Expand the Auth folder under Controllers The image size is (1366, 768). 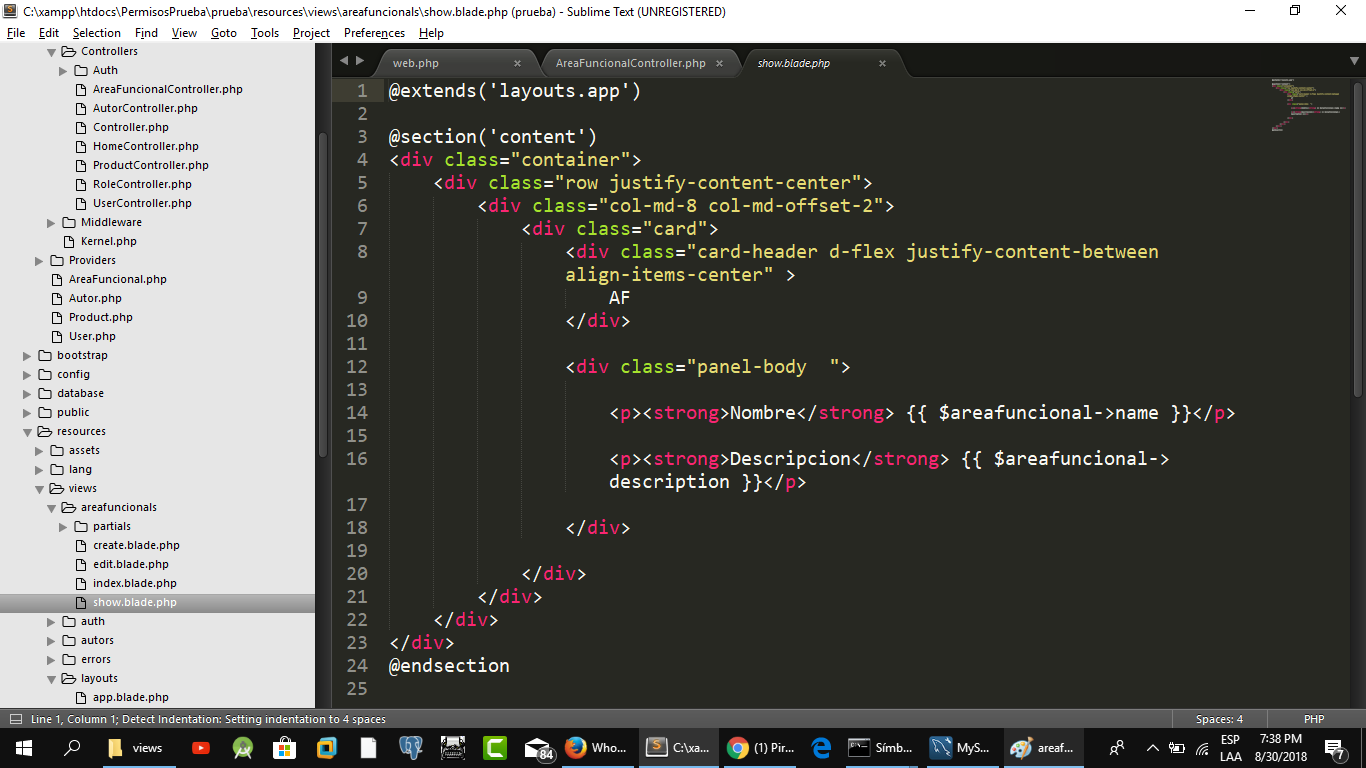[64, 70]
